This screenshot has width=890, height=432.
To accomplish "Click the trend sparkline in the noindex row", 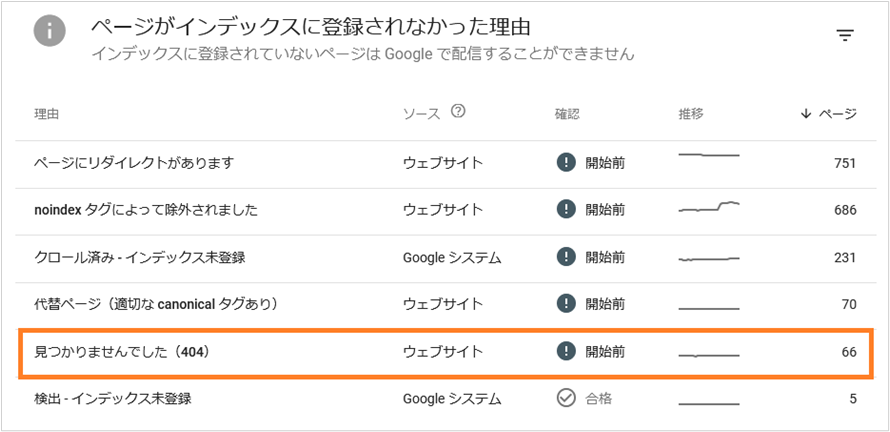I will click(708, 209).
